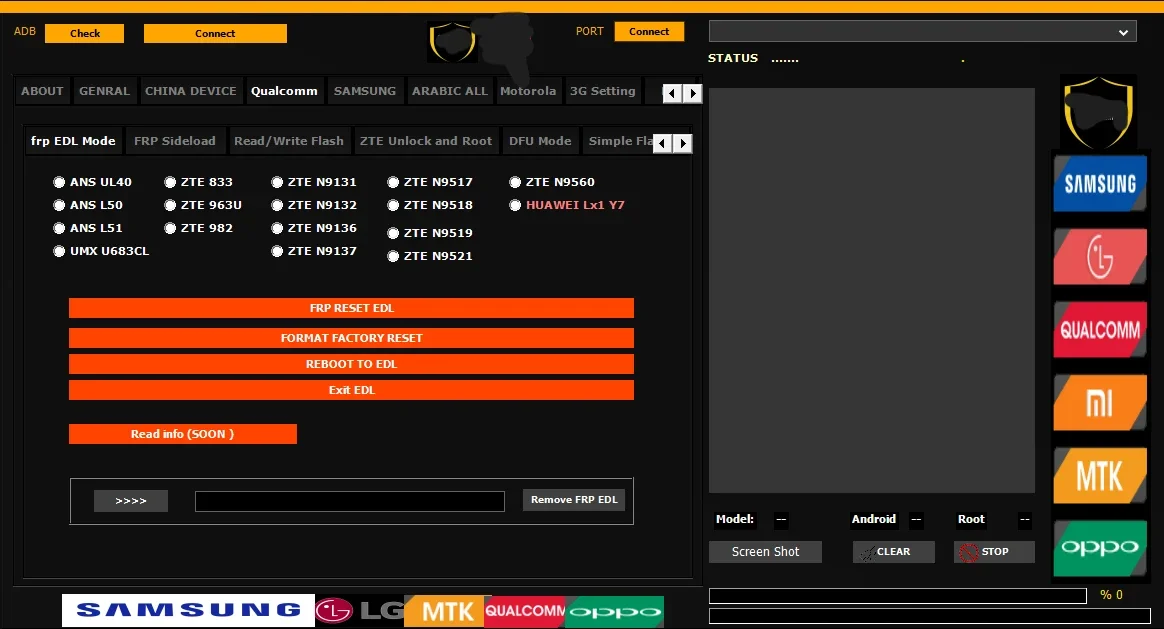Select the ZTE 963U radio button
Viewport: 1164px width, 629px height.
pyautogui.click(x=170, y=205)
